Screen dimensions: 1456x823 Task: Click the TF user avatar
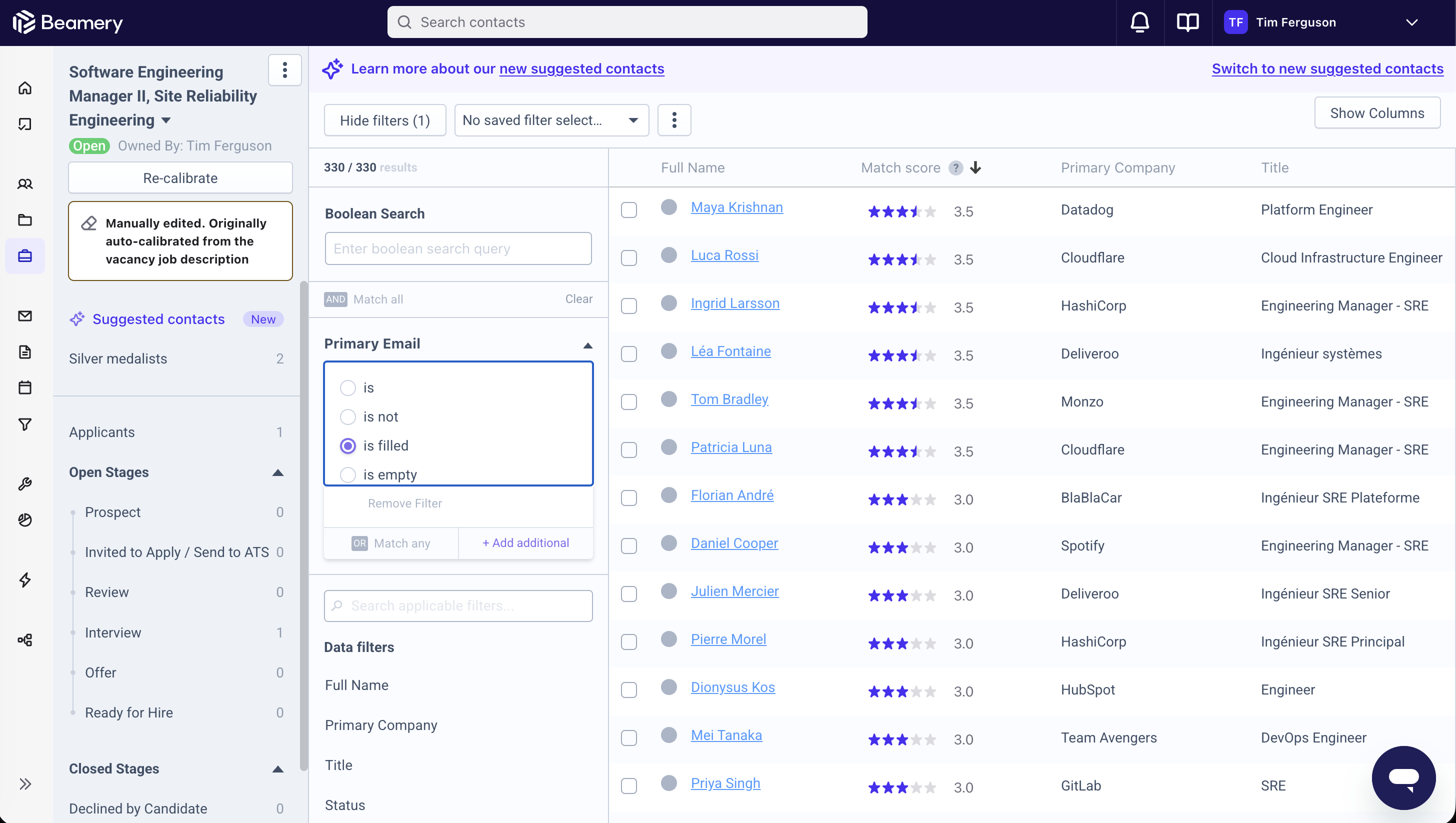(1235, 22)
